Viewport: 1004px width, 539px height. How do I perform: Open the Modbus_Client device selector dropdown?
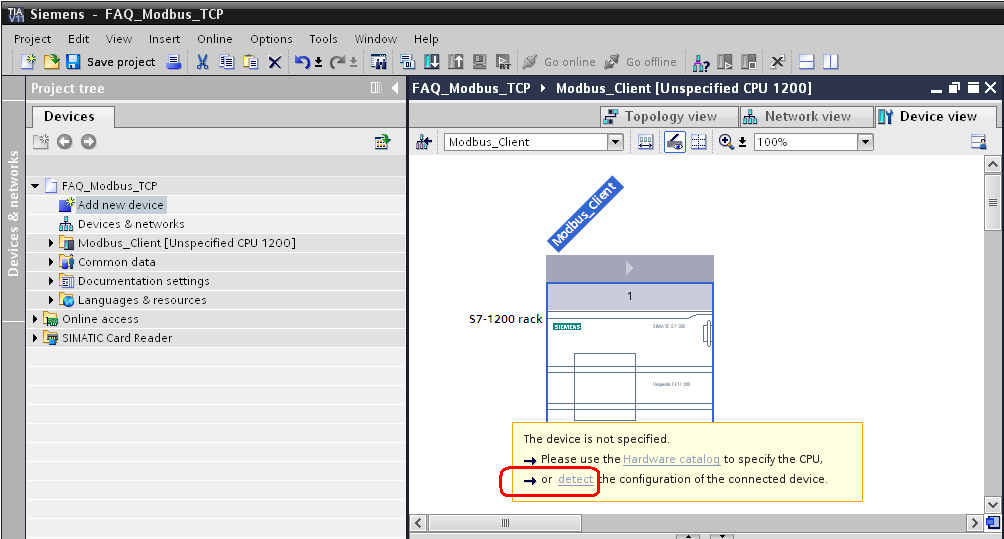click(615, 142)
